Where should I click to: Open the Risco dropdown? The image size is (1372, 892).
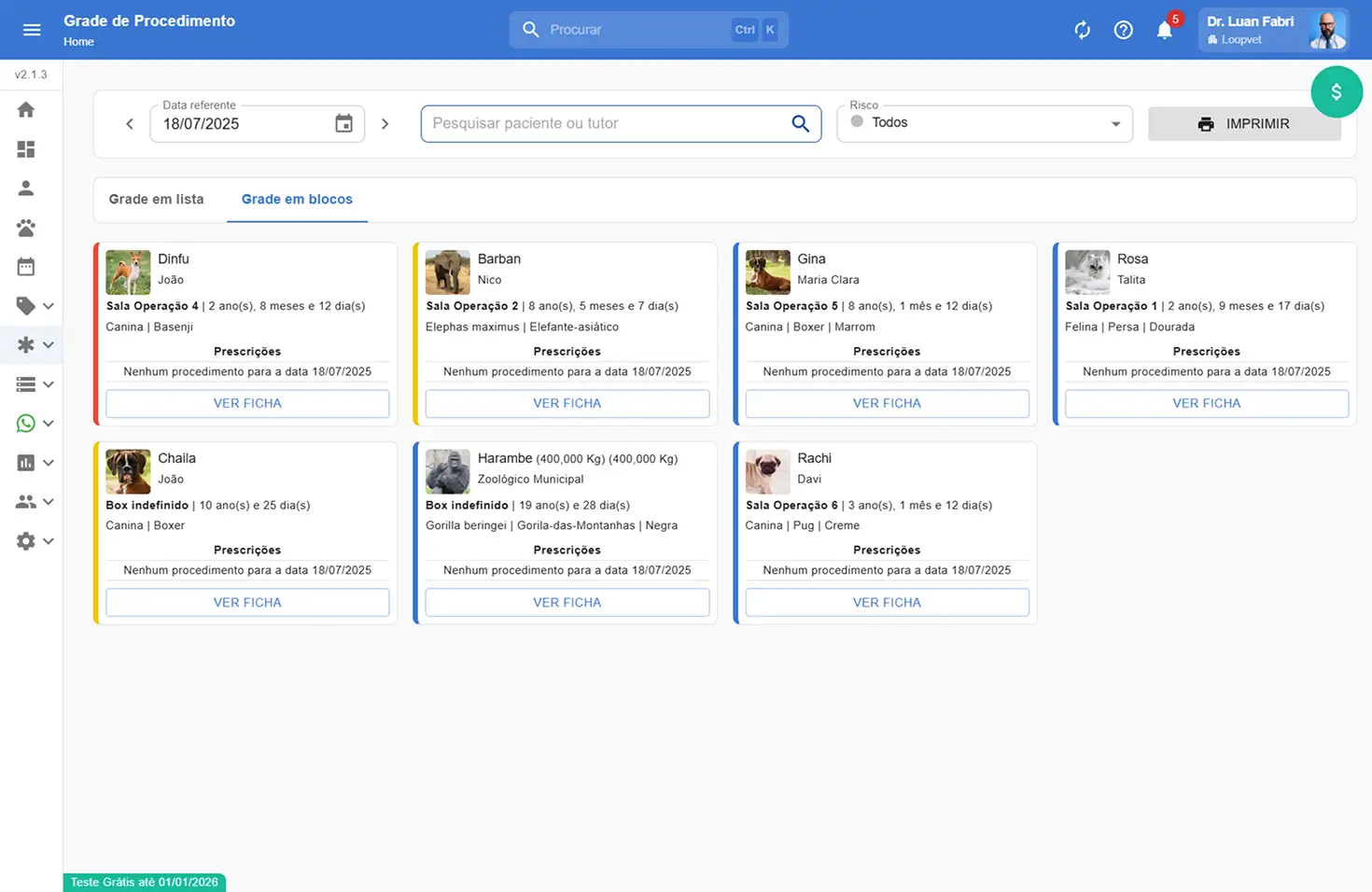(985, 123)
